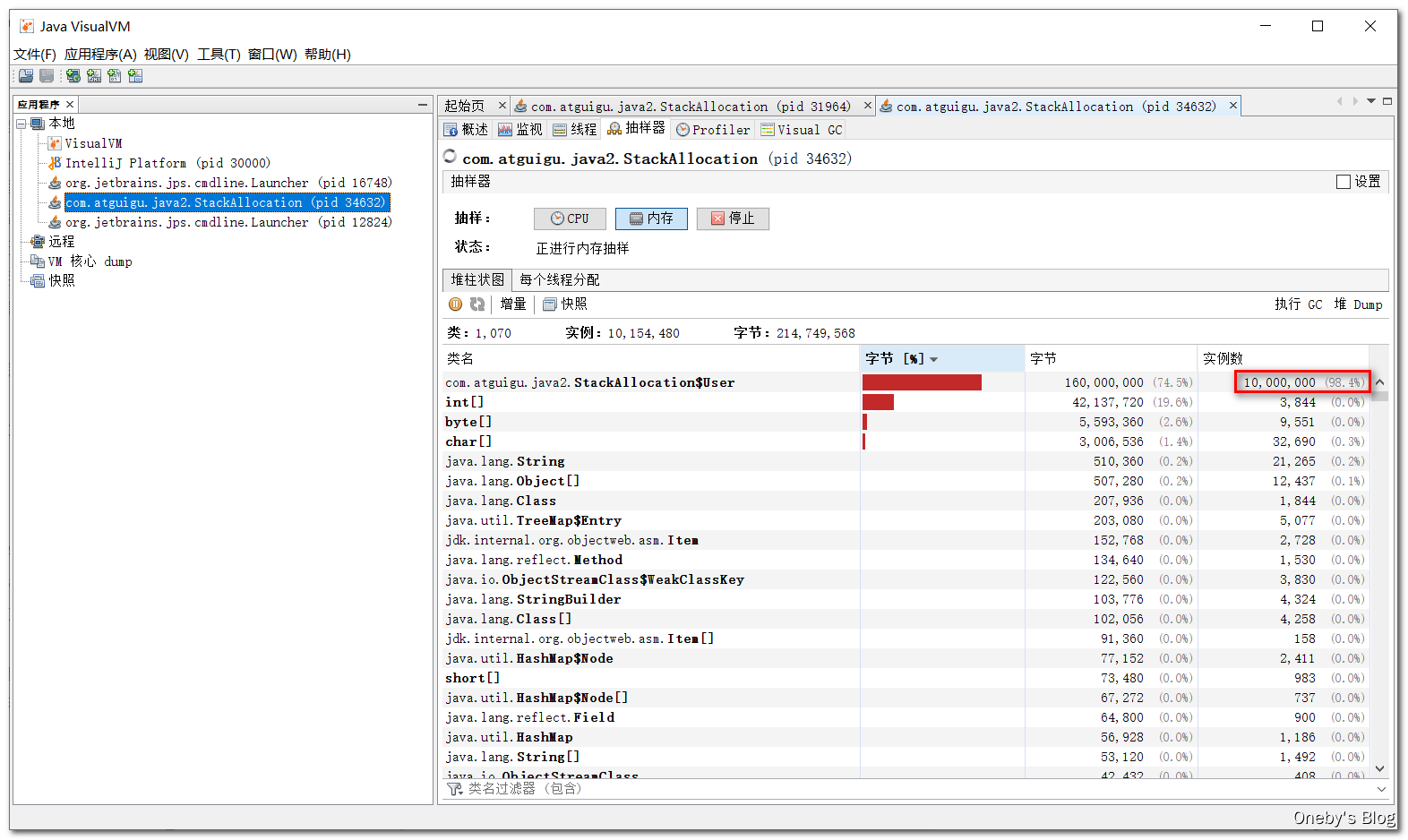Viewport: 1408px width, 840px height.
Task: Click 字节 [%] sorted column header
Action: click(942, 358)
